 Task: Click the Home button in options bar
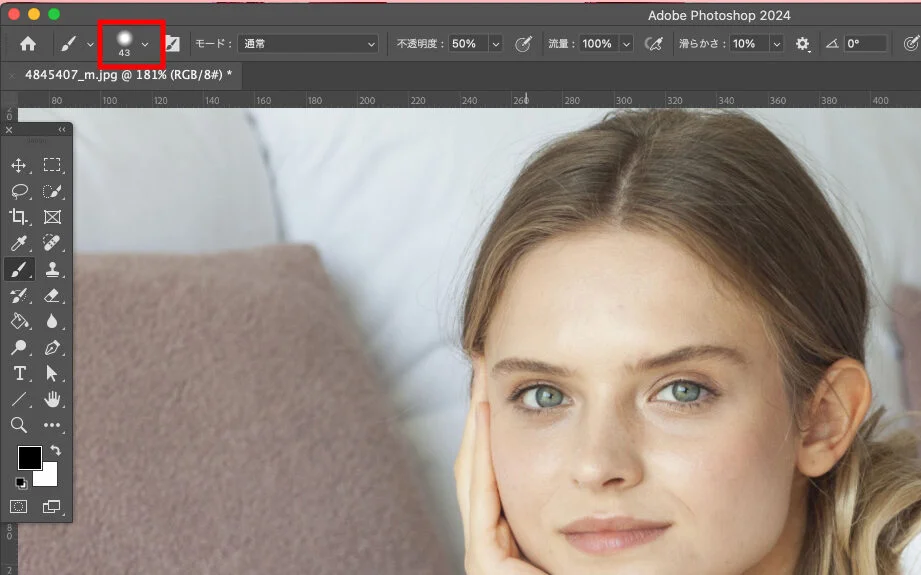28,44
